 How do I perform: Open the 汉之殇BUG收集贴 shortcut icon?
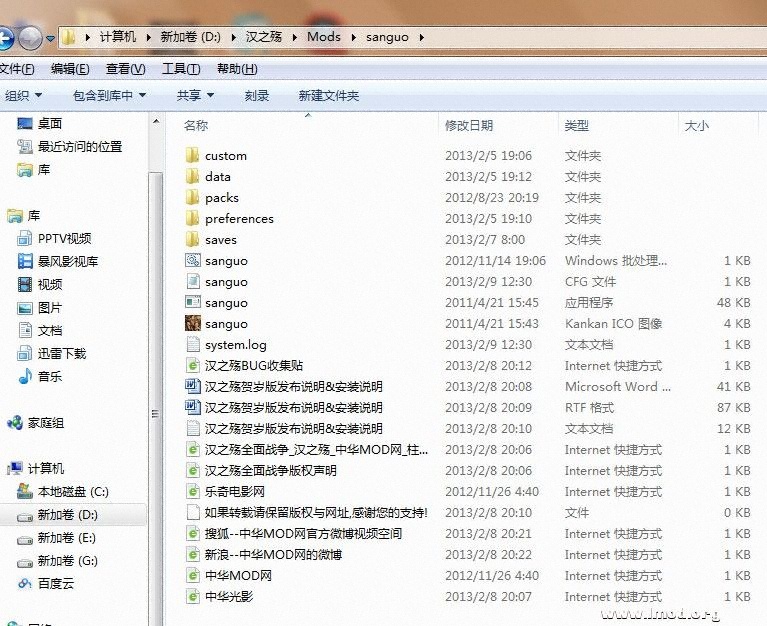193,366
